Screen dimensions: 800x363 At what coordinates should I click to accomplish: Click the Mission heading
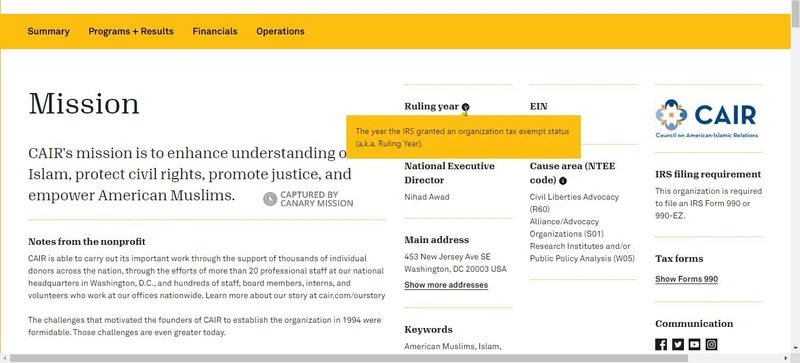[x=84, y=104]
